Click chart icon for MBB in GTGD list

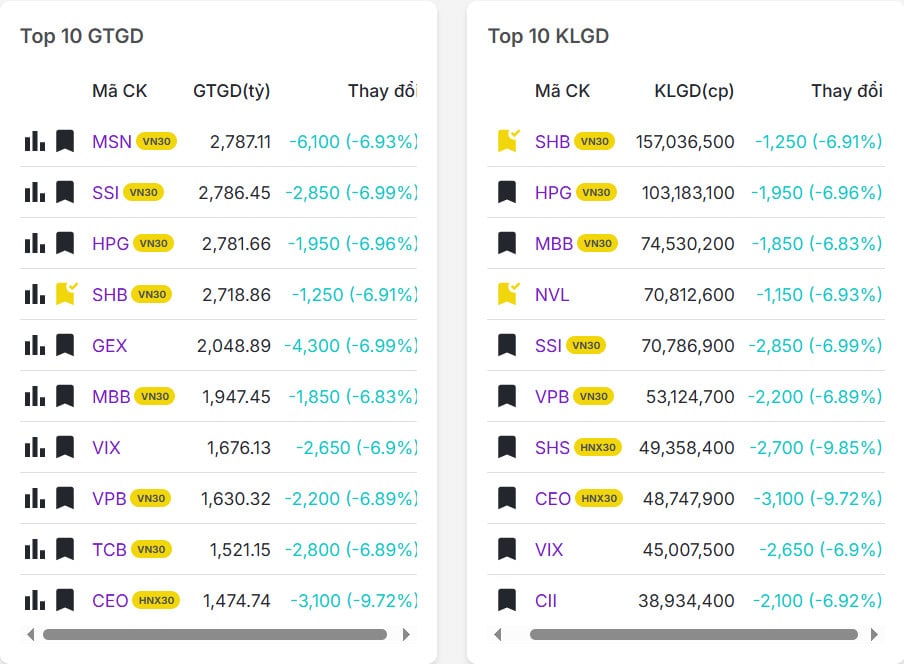point(35,396)
